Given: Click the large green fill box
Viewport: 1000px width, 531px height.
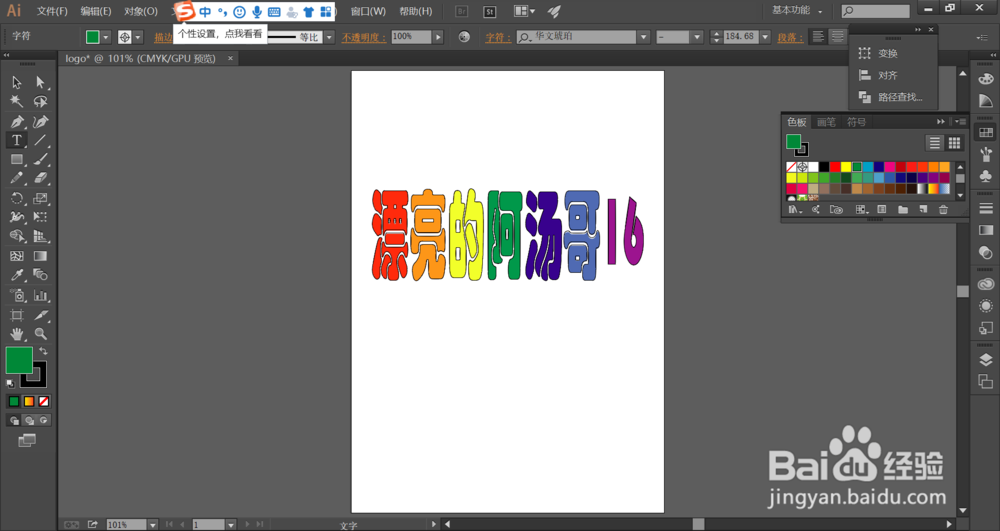Looking at the screenshot, I should 19,360.
